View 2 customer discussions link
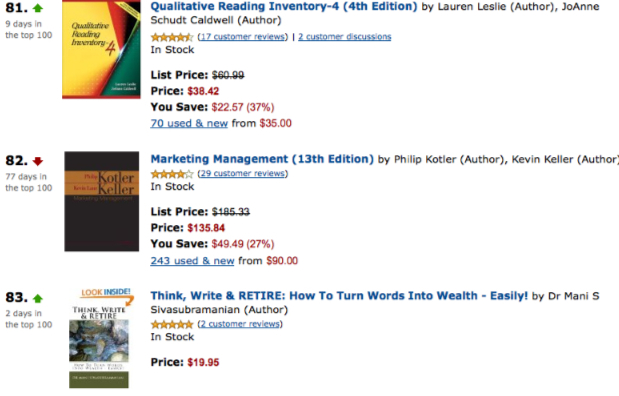Image resolution: width=619 pixels, height=396 pixels. (x=345, y=37)
